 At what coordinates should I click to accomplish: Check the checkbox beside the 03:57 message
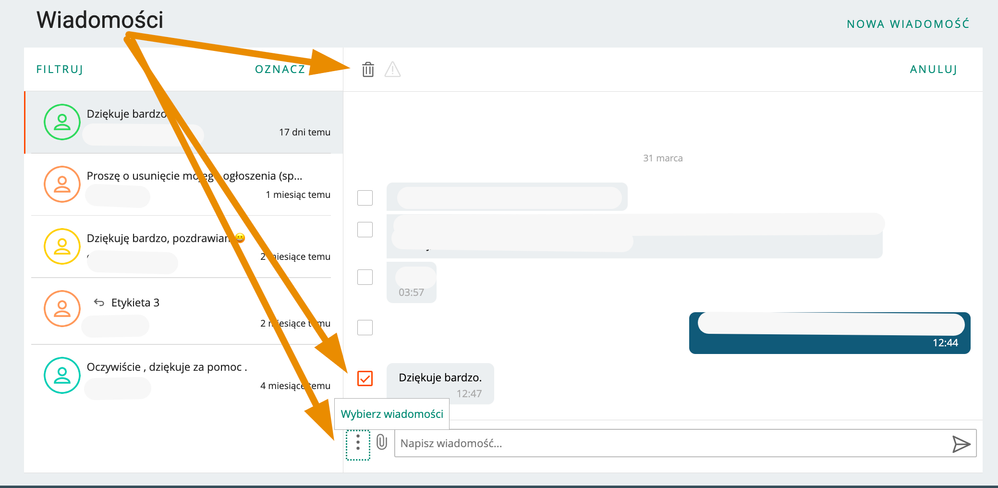(x=365, y=277)
